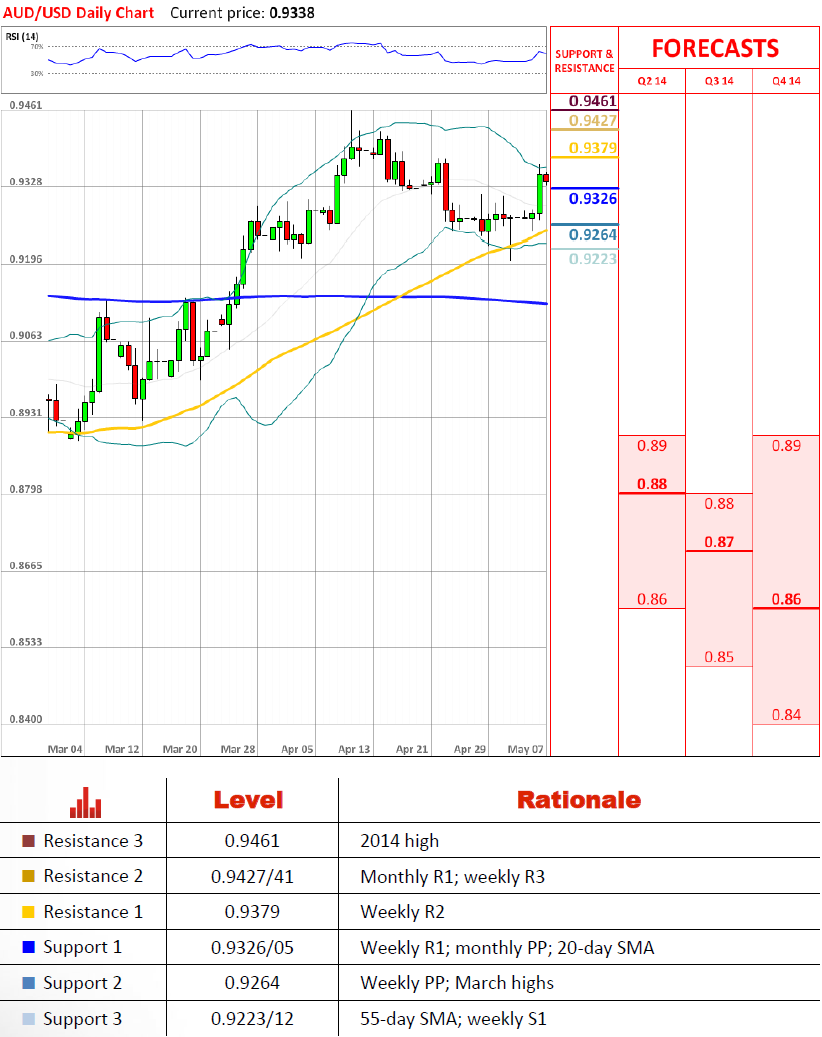This screenshot has height=1037, width=822.
Task: Click the 0.86 value in Q2 14 column
Action: 651,599
